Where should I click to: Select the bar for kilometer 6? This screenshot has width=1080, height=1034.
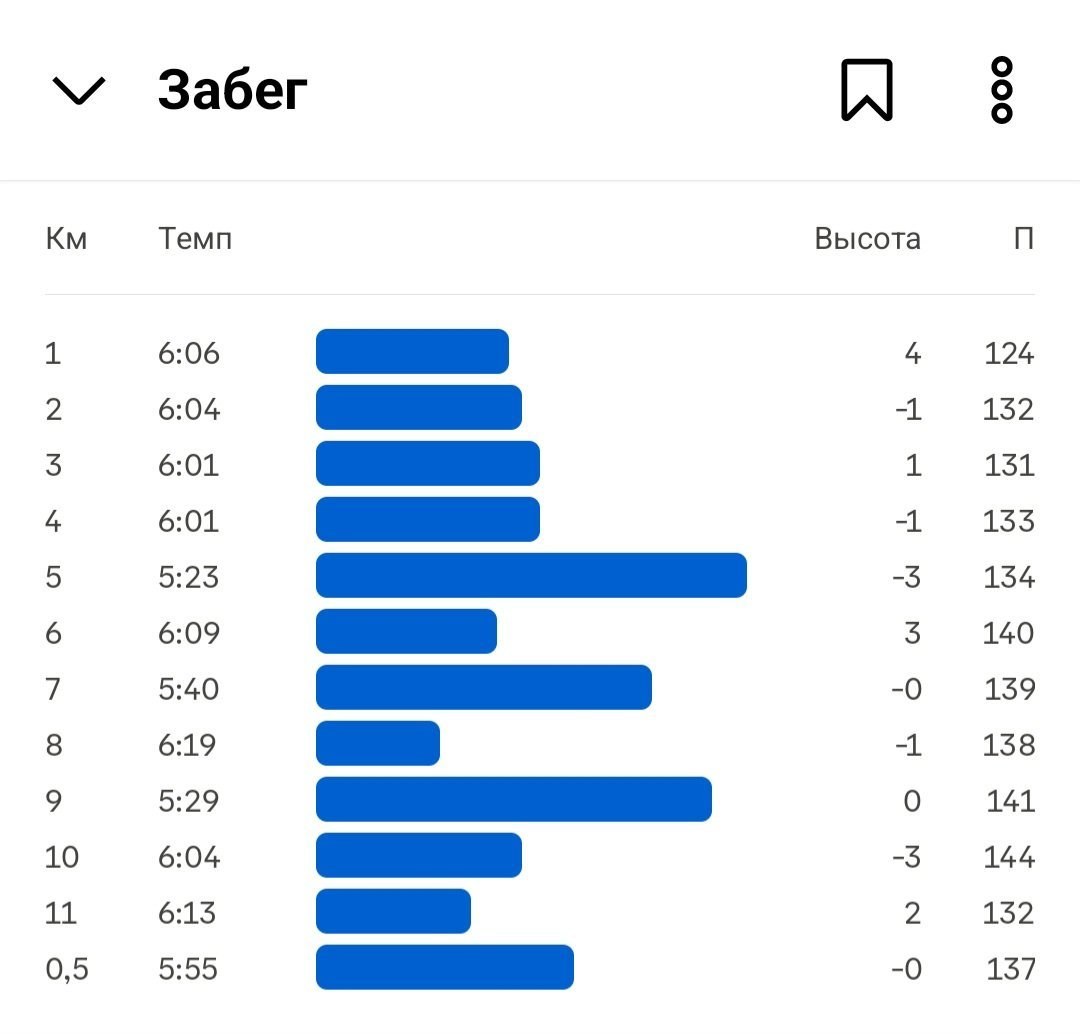[x=406, y=631]
